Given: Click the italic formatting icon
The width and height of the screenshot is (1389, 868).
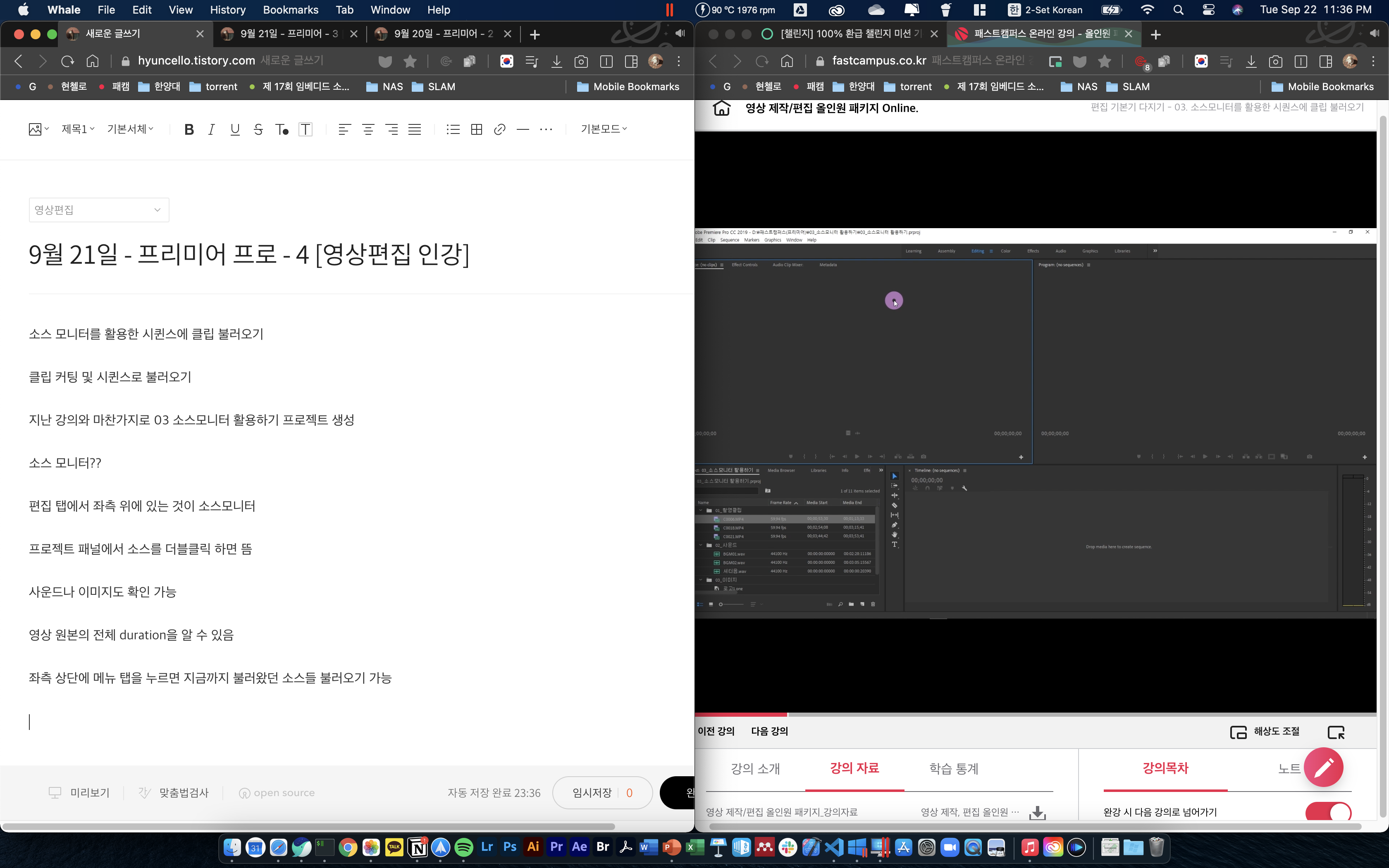Looking at the screenshot, I should [211, 129].
